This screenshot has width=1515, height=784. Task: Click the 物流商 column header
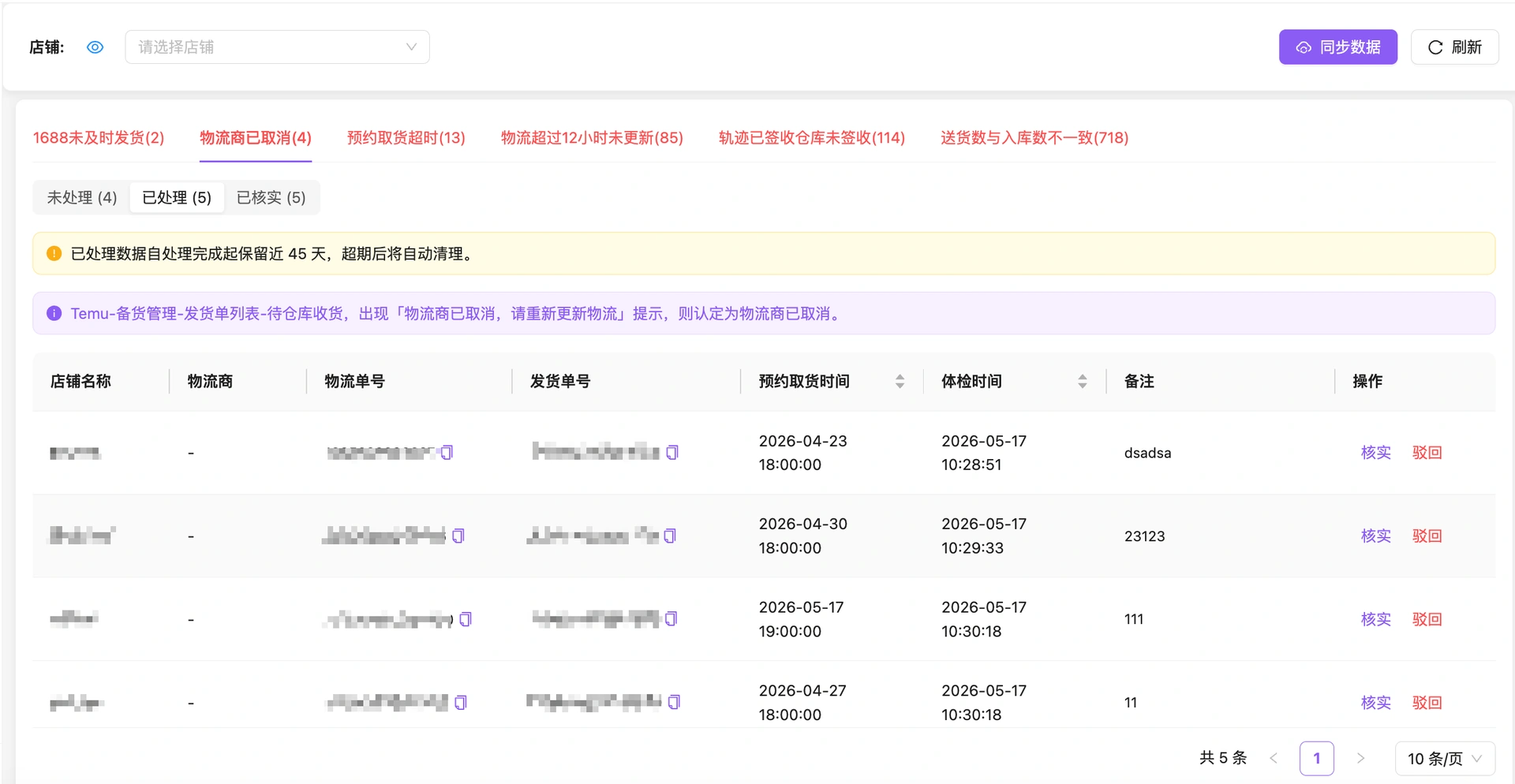point(210,382)
